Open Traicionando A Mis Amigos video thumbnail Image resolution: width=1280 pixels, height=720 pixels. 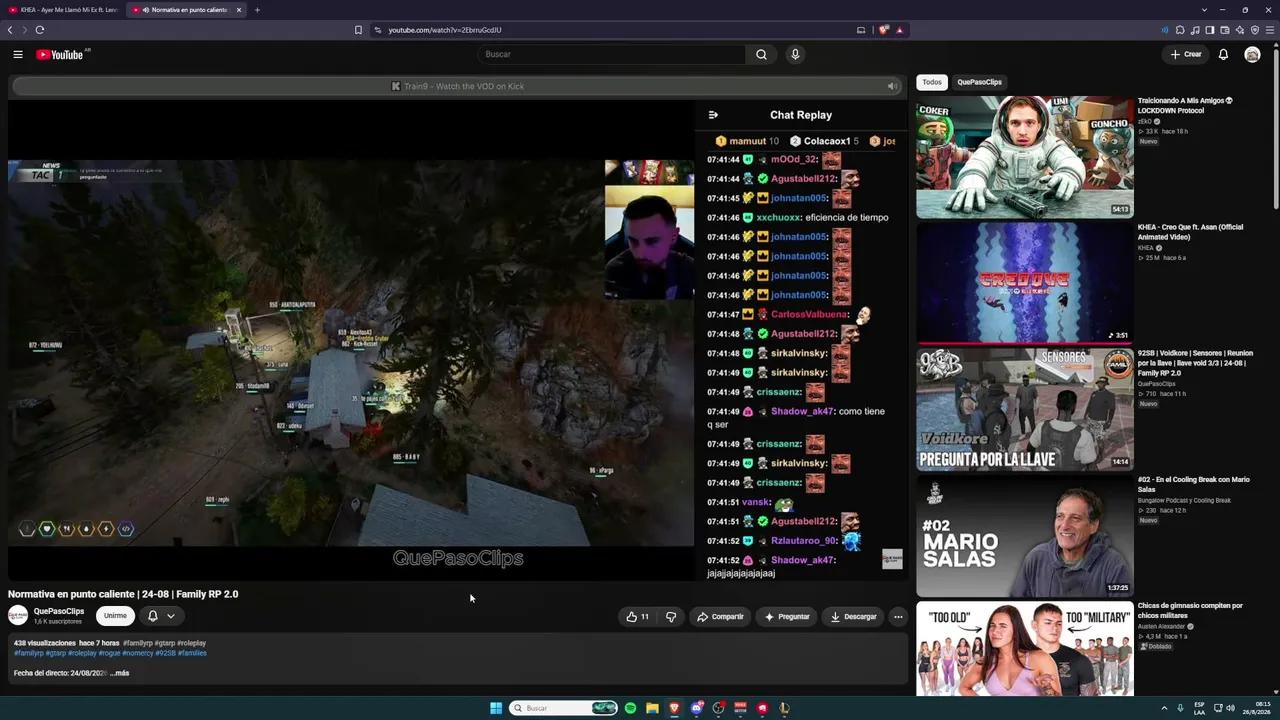1025,157
